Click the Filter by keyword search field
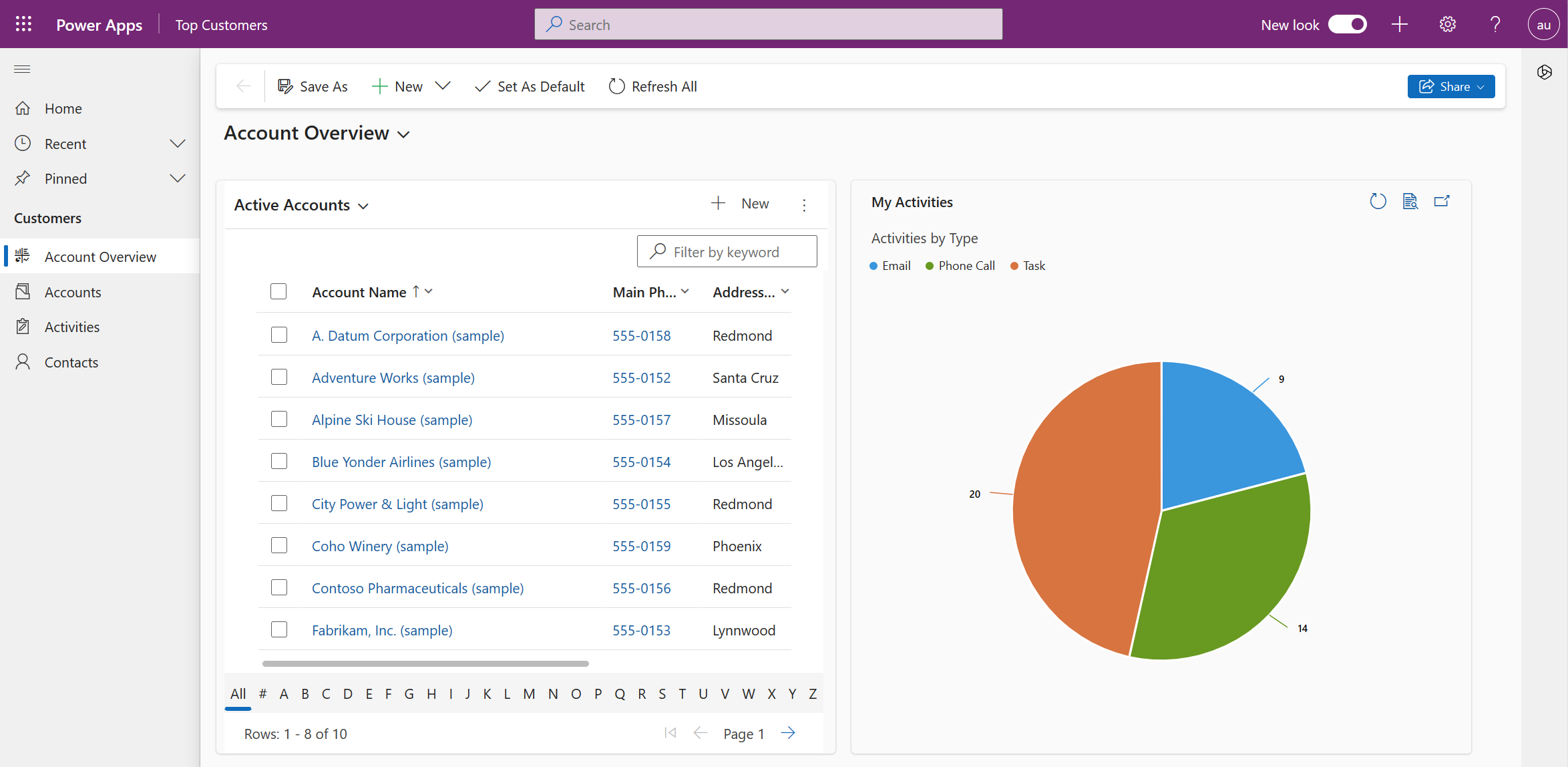The width and height of the screenshot is (1568, 767). 727,252
